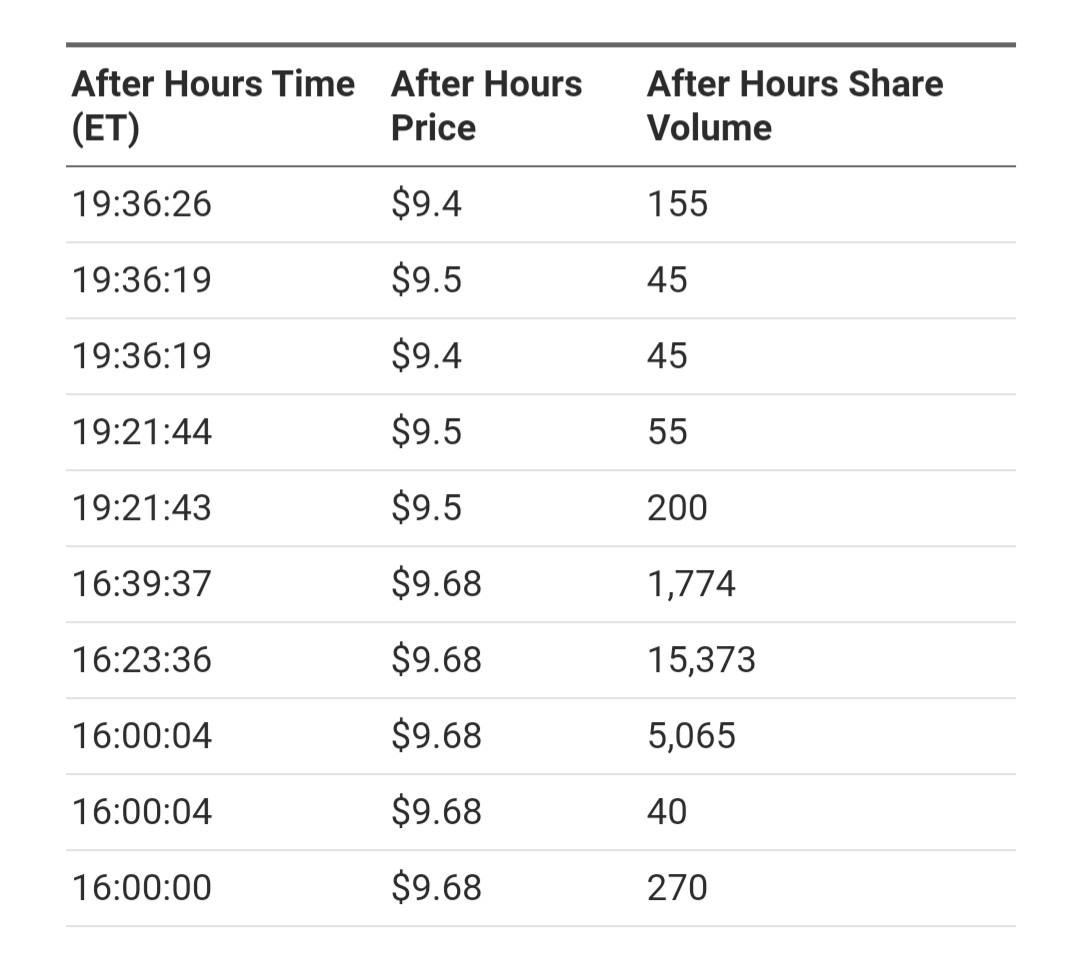Select the 16:23:36 time entry
The width and height of the screenshot is (1080, 956).
point(141,659)
